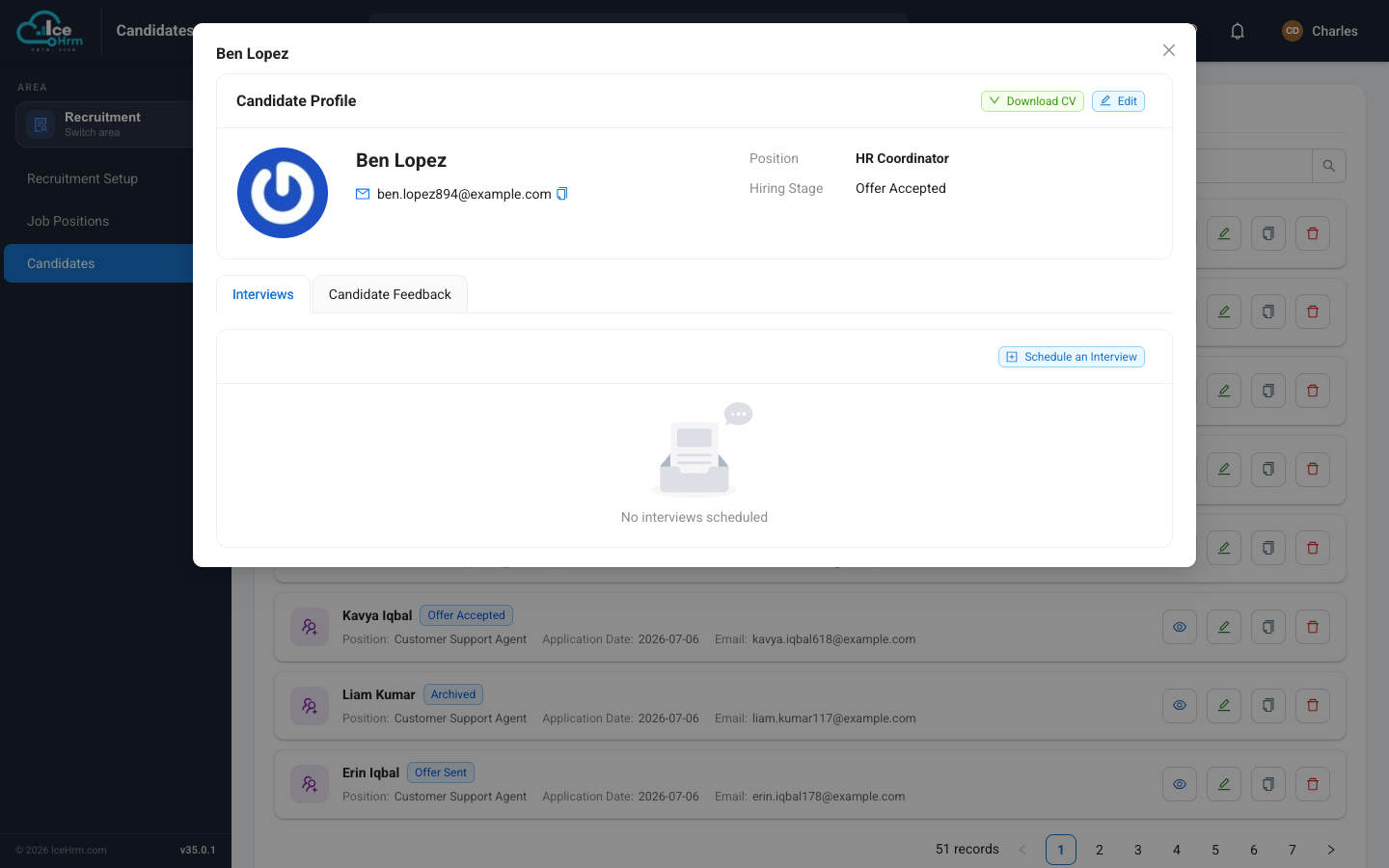Viewport: 1389px width, 868px height.
Task: Jump to page 4 of records
Action: coord(1177,850)
